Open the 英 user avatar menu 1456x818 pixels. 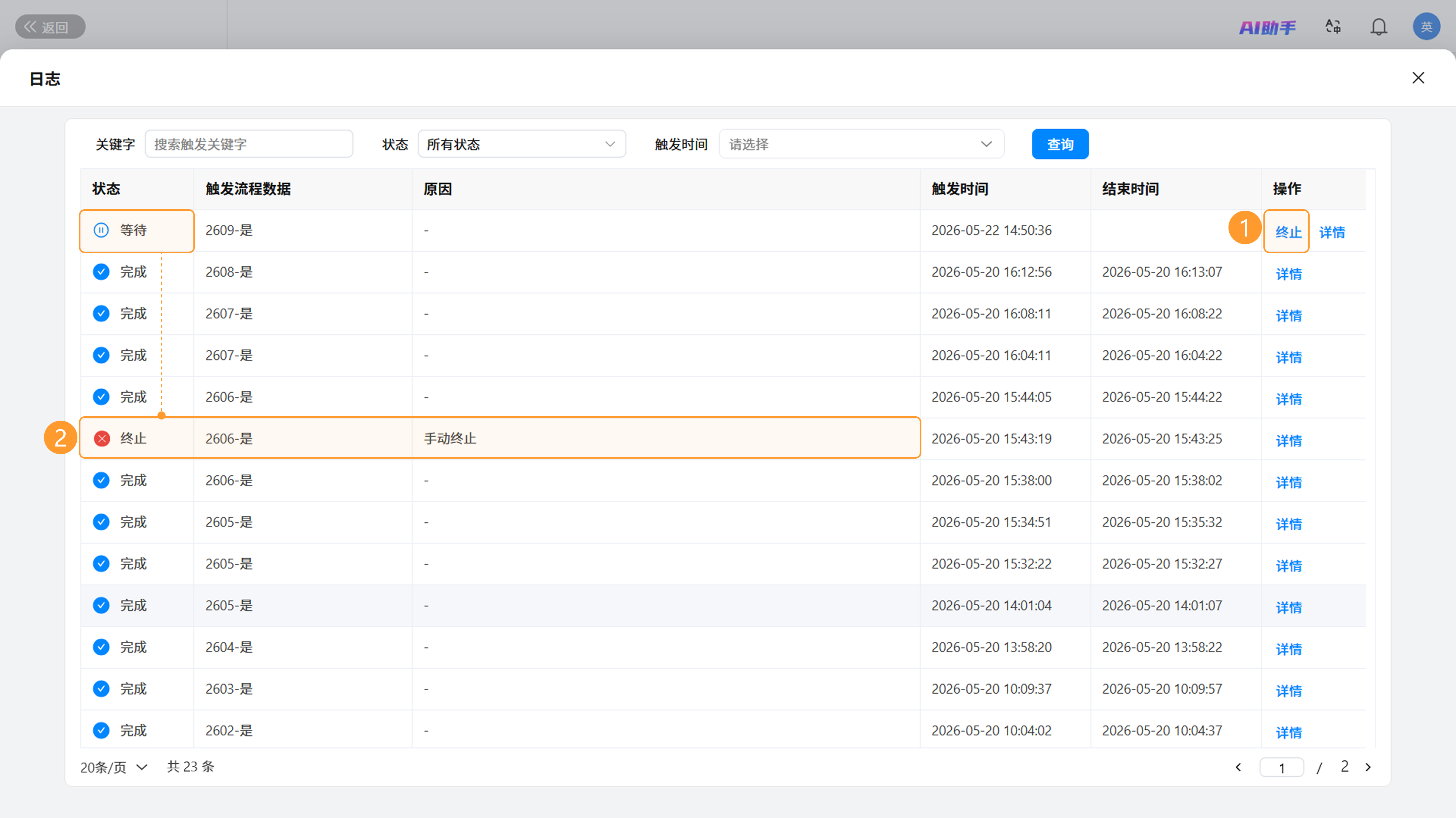point(1426,27)
